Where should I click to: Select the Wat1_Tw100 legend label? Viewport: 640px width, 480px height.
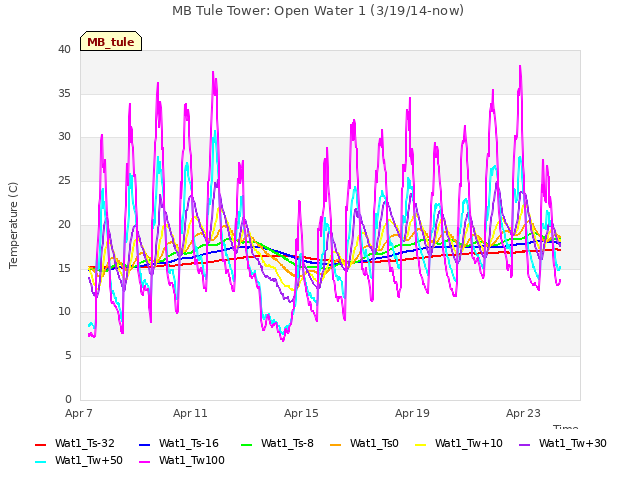click(192, 461)
